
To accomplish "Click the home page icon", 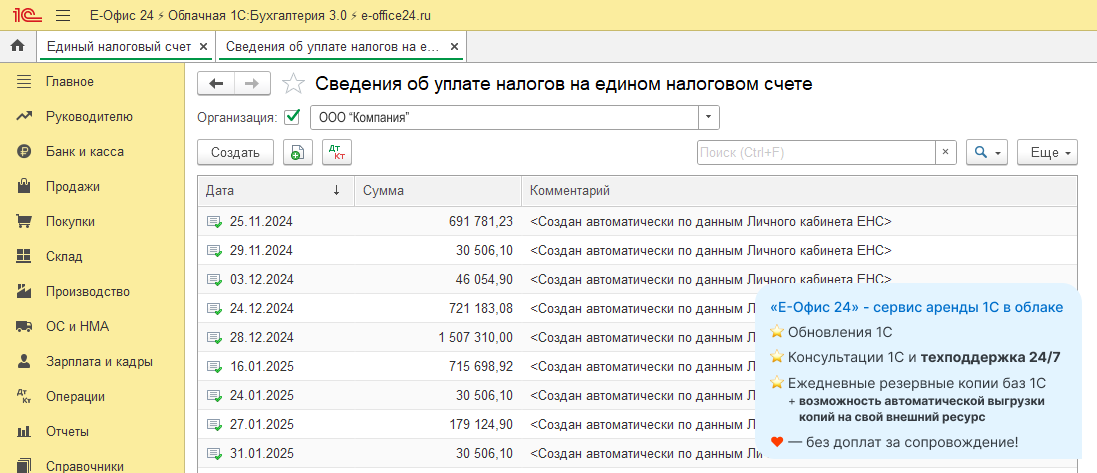I will coord(17,46).
